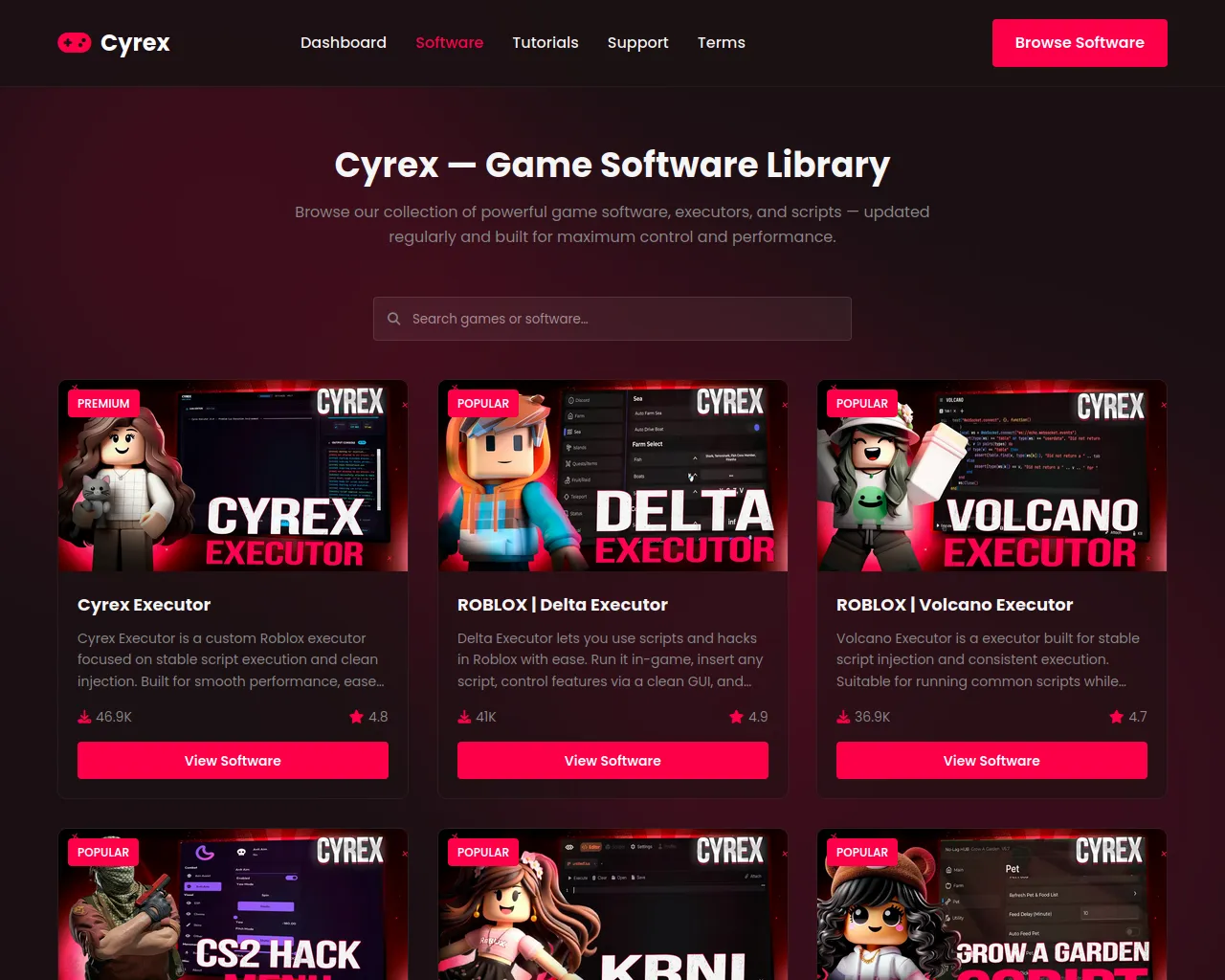The height and width of the screenshot is (980, 1225).
Task: Click the Browse Software button
Action: pyautogui.click(x=1080, y=43)
